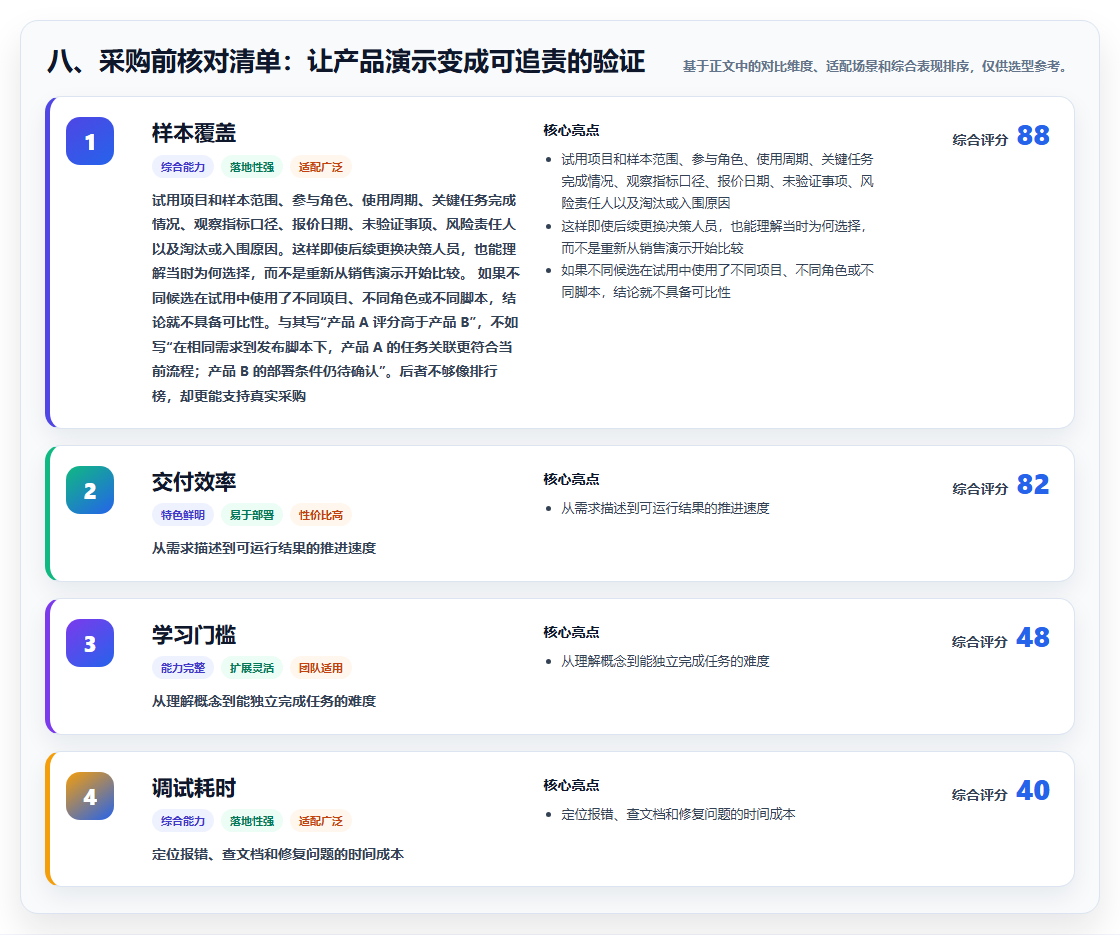Click 核心亮点 heading in 学习门槛 card
Screen dimensions: 1120x935
point(571,632)
